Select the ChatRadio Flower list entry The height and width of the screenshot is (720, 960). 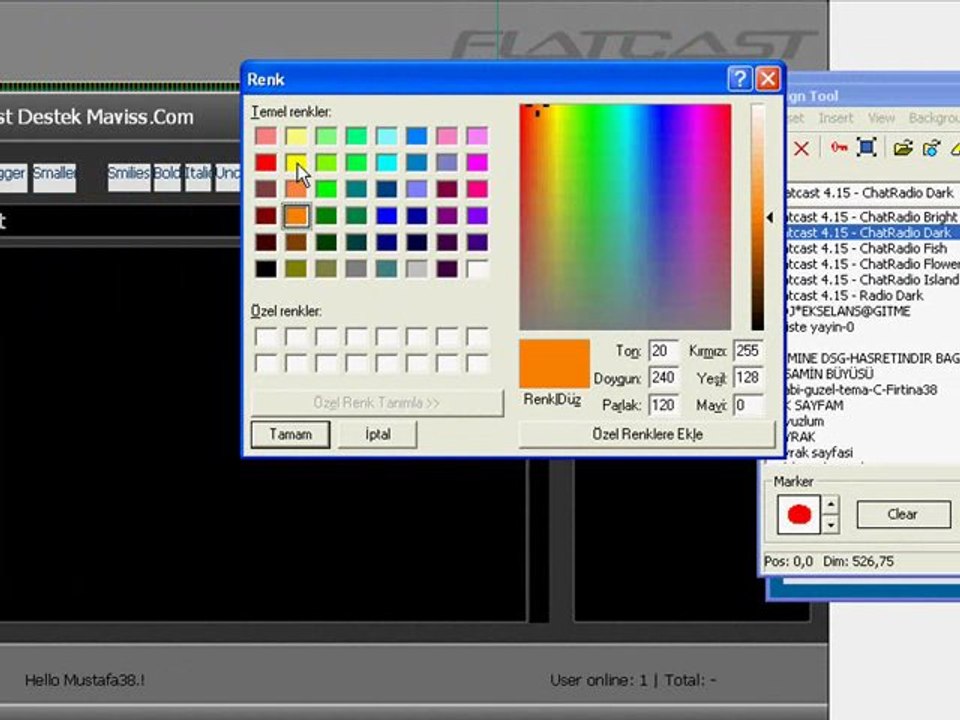872,264
